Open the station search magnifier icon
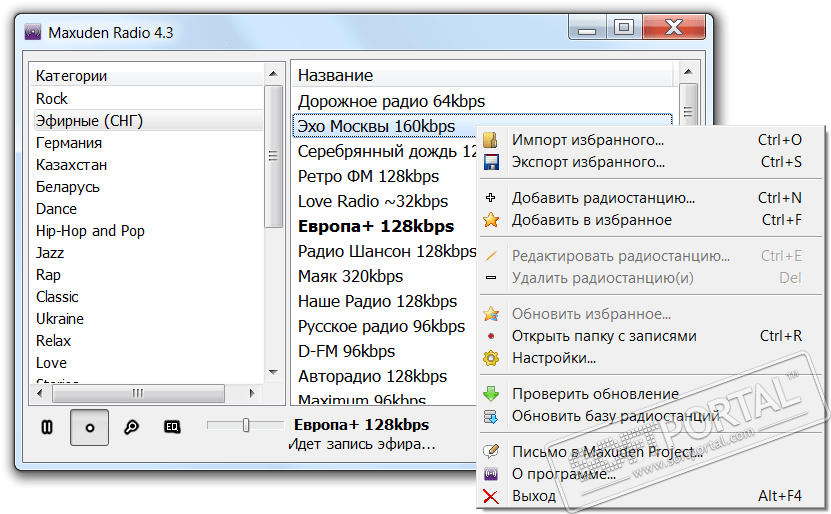The height and width of the screenshot is (514, 831). [x=131, y=427]
